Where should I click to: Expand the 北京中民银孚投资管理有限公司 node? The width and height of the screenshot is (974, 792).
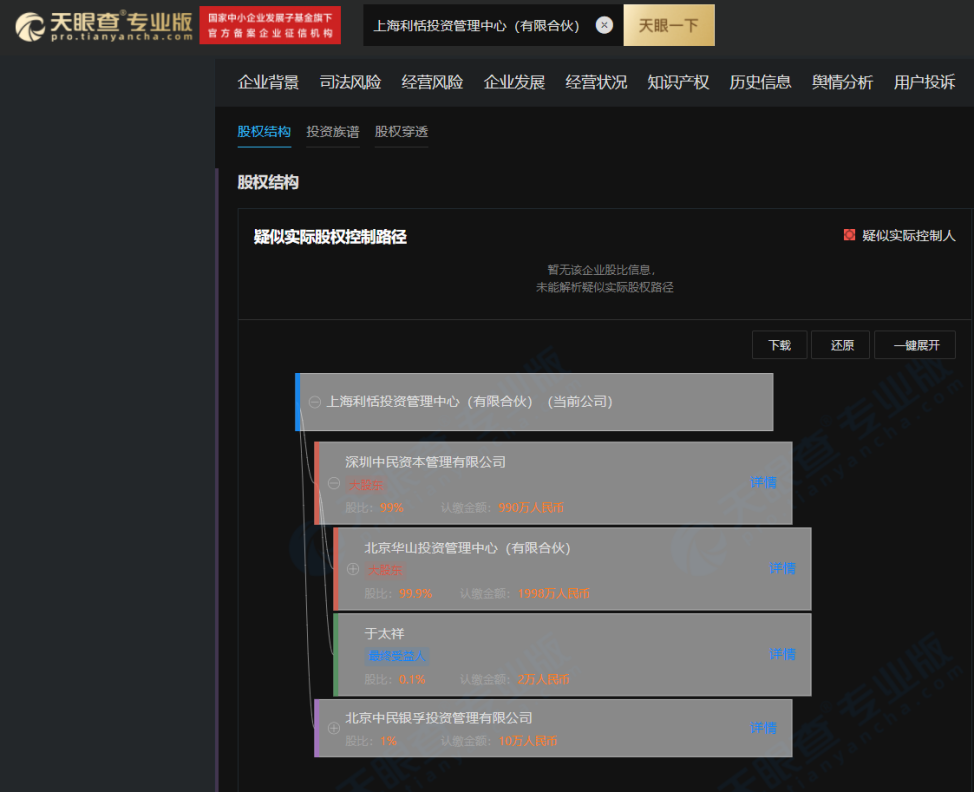[x=334, y=728]
